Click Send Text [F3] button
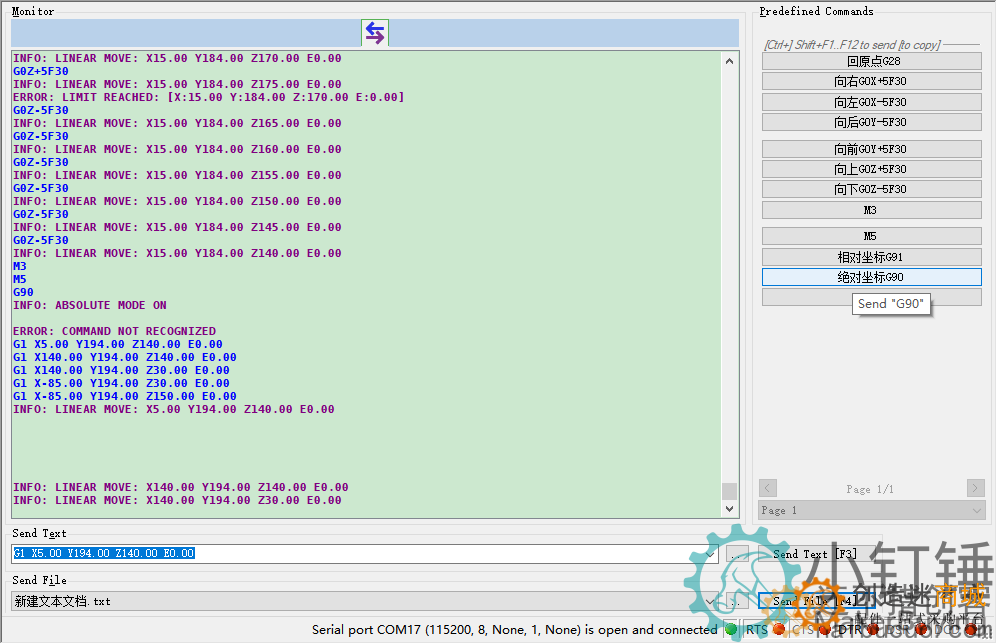Image resolution: width=997 pixels, height=644 pixels. (815, 554)
